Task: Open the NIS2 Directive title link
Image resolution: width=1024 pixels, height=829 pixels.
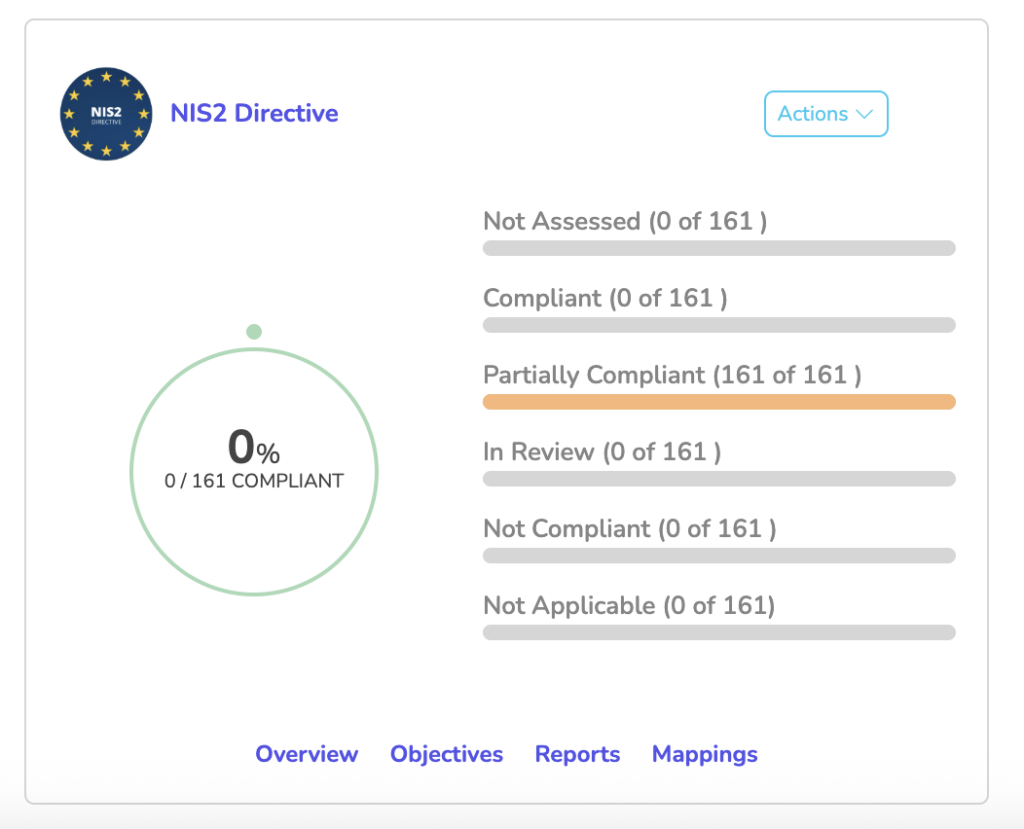Action: click(x=254, y=113)
